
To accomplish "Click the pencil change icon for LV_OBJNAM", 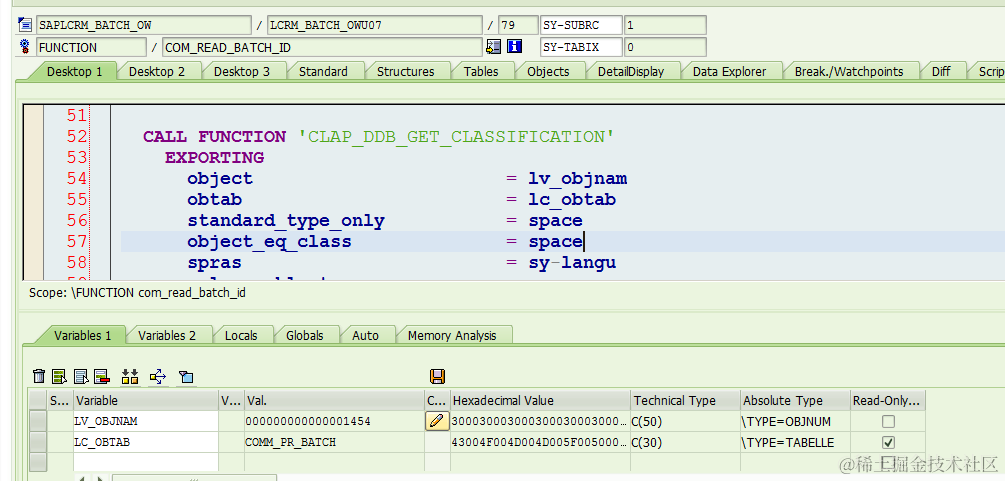I will [436, 421].
